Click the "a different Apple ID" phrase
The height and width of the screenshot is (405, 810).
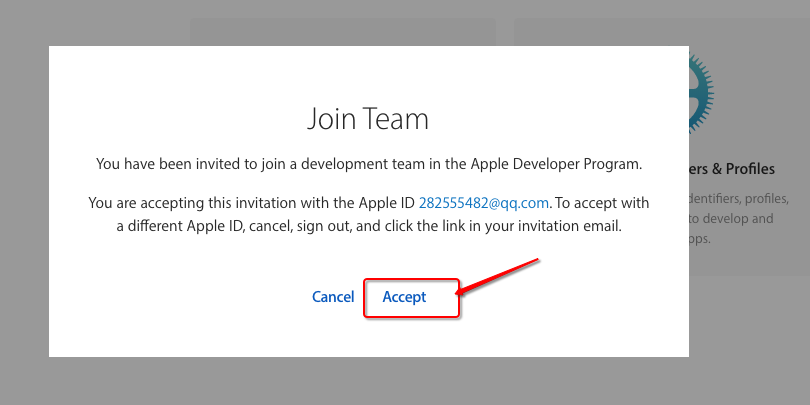(x=179, y=226)
